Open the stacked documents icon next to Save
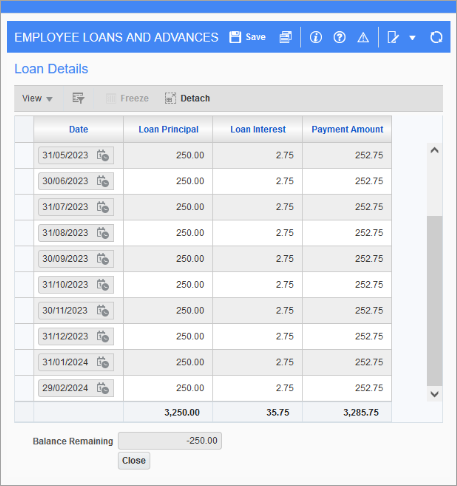The height and width of the screenshot is (486, 457). click(x=286, y=37)
